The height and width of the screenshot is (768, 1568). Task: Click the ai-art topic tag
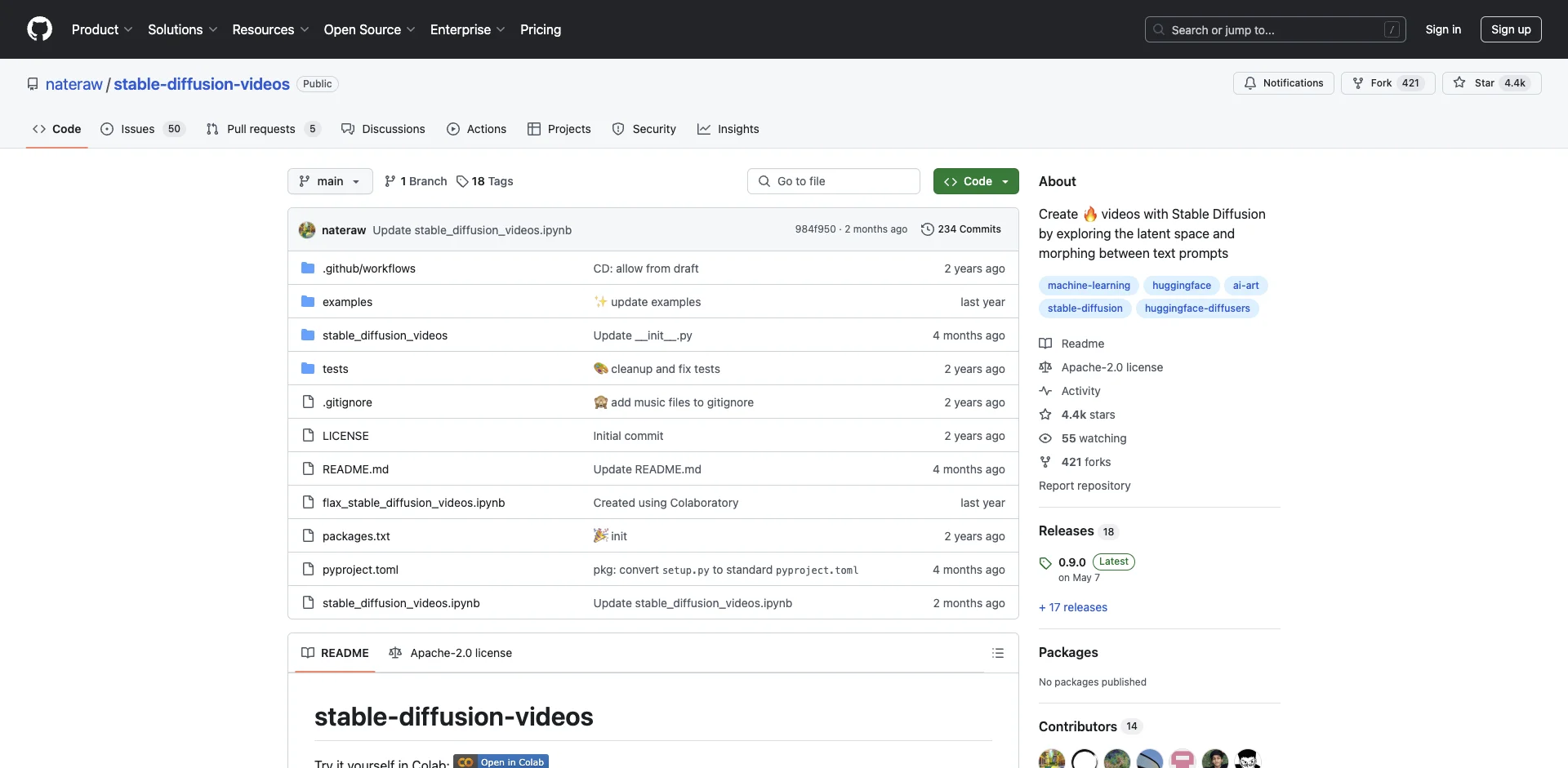click(1245, 286)
